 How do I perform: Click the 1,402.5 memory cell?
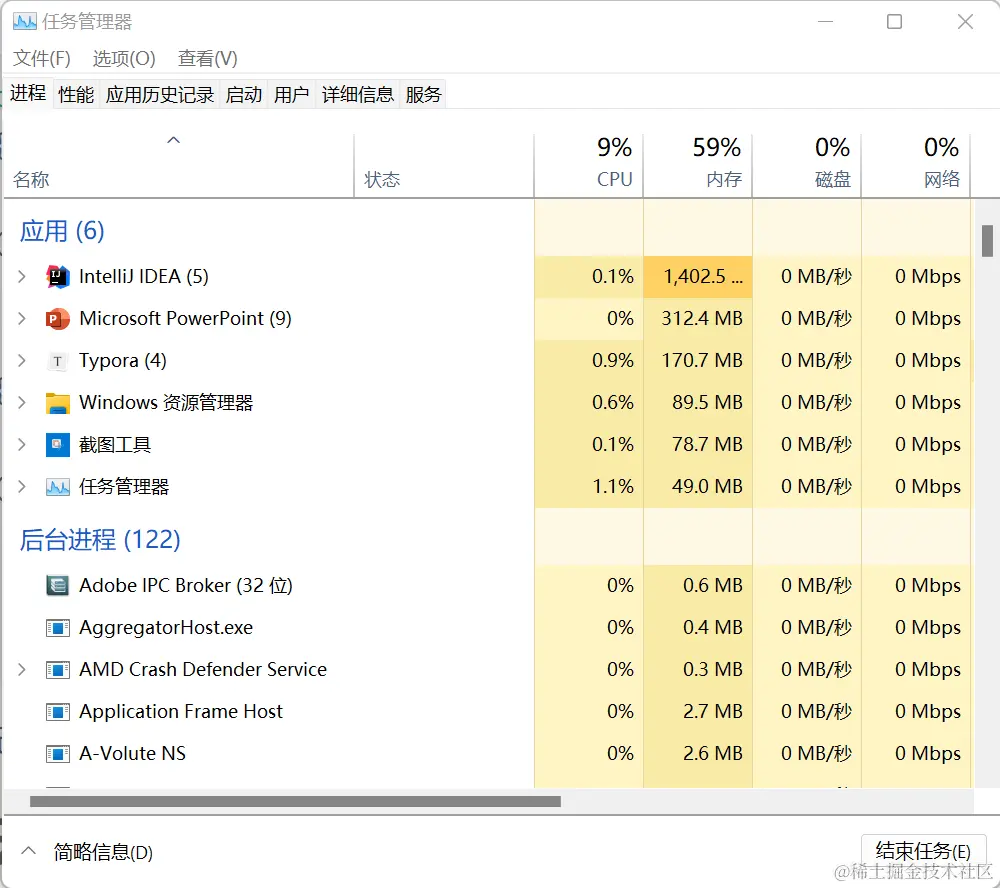point(698,277)
